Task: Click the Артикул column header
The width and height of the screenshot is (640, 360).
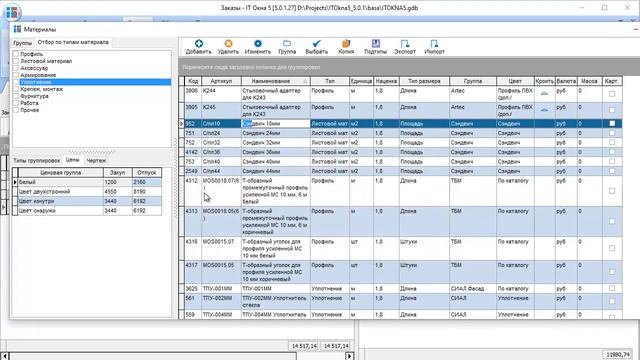Action: [221, 81]
